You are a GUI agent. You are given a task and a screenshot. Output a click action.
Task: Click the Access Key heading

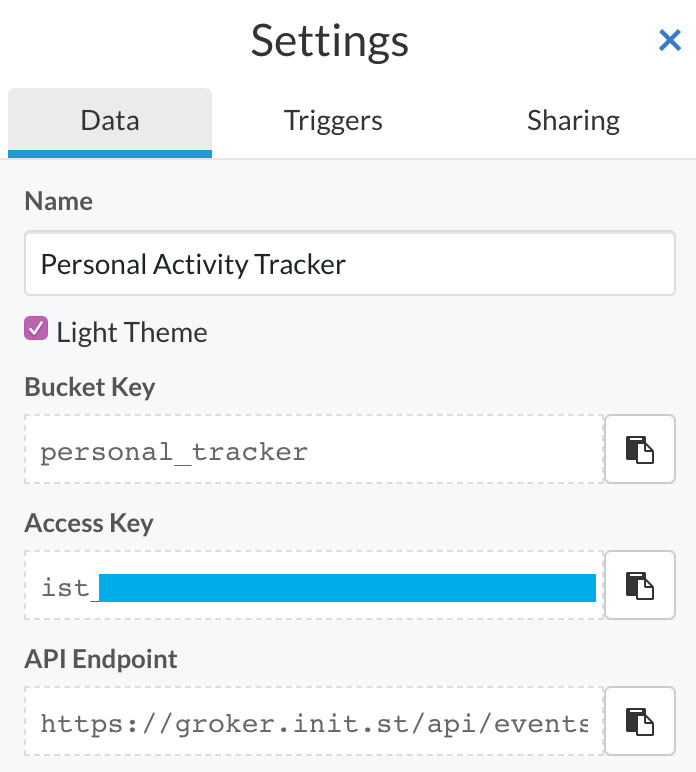pyautogui.click(x=89, y=523)
